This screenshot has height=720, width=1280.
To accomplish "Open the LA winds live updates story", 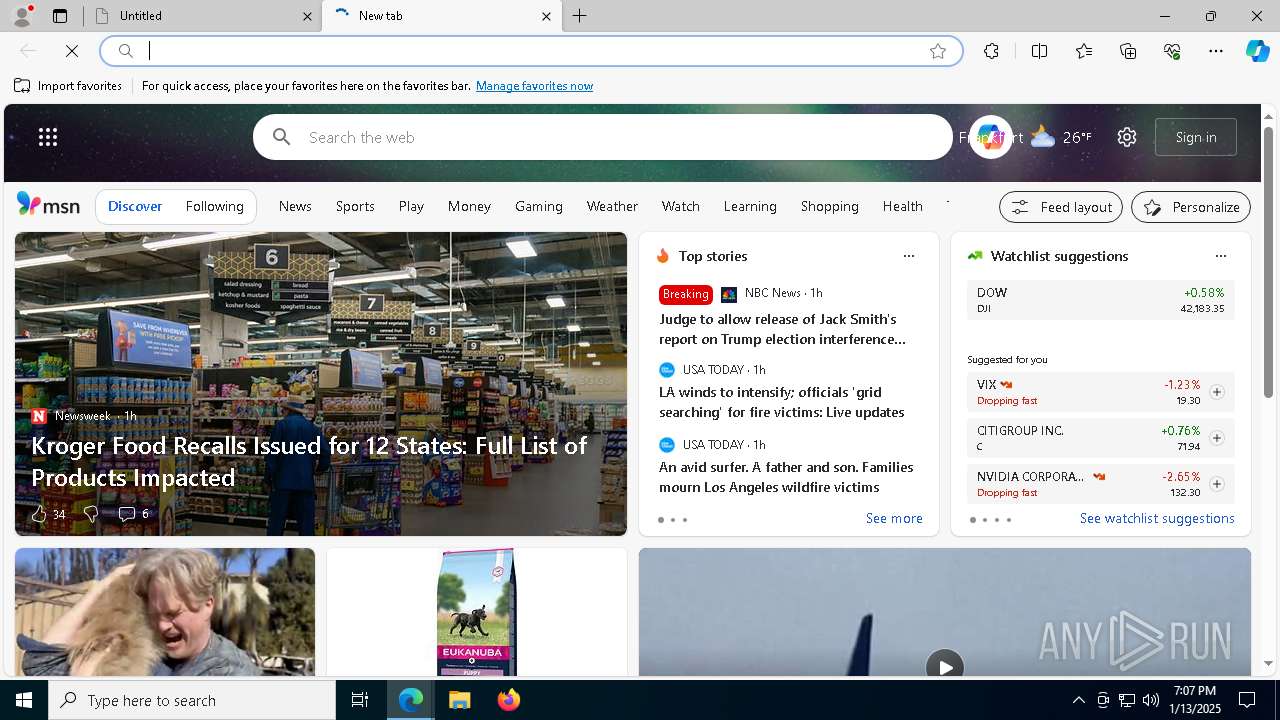I will (x=782, y=402).
